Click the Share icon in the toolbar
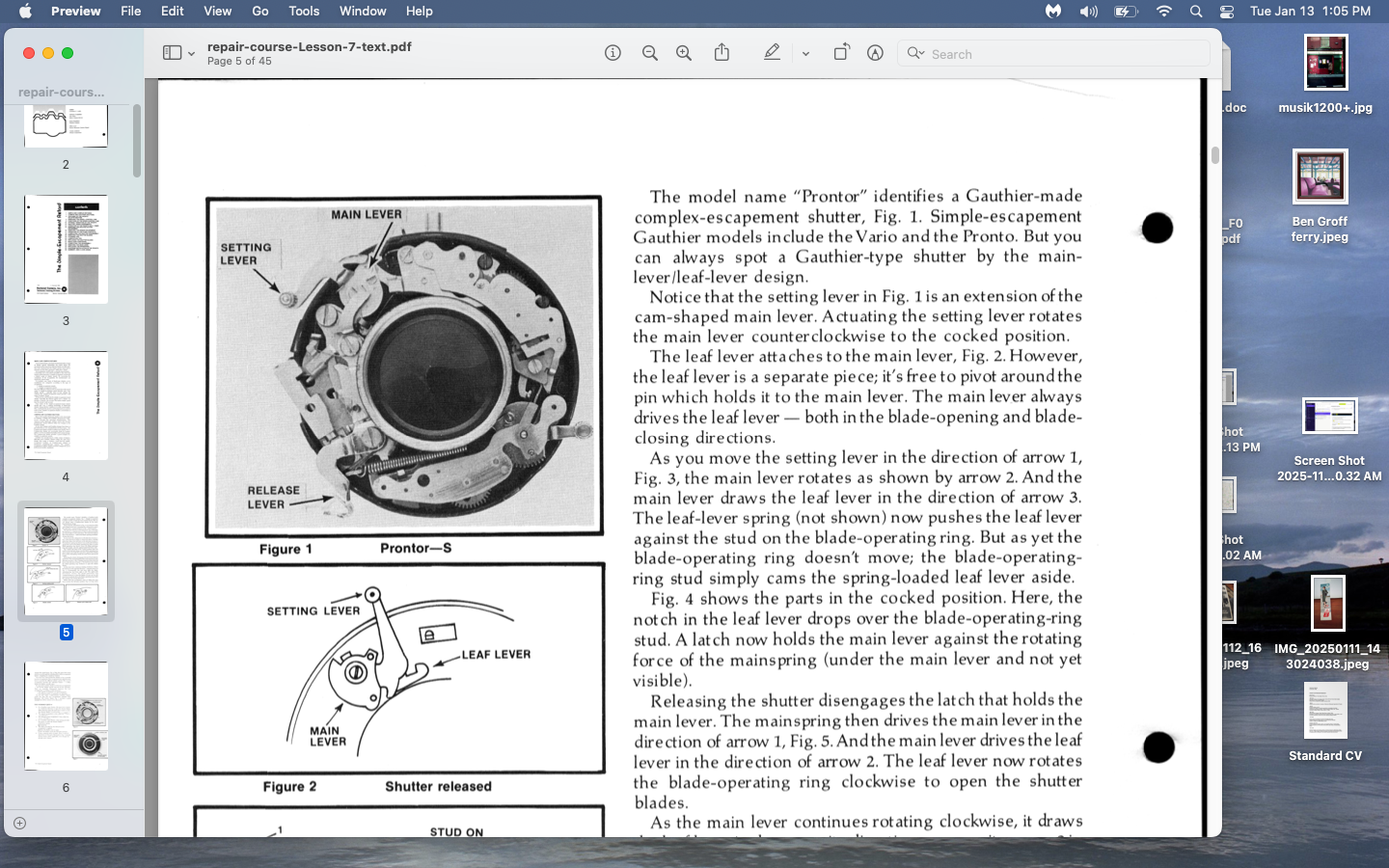The height and width of the screenshot is (868, 1389). pos(722,53)
